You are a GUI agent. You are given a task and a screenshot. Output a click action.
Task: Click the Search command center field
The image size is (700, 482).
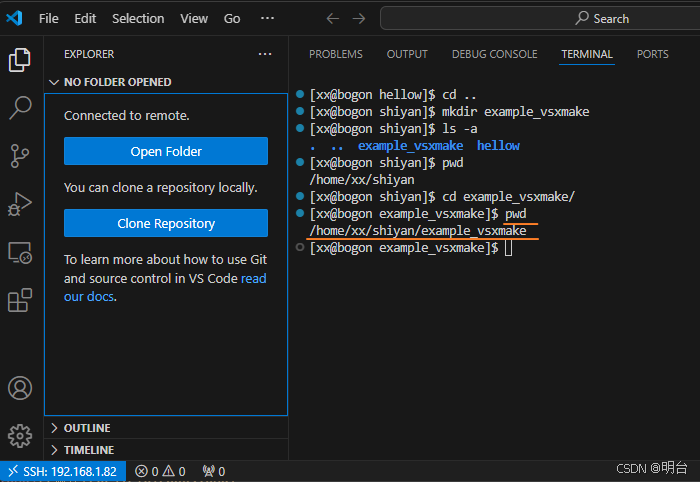(540, 18)
